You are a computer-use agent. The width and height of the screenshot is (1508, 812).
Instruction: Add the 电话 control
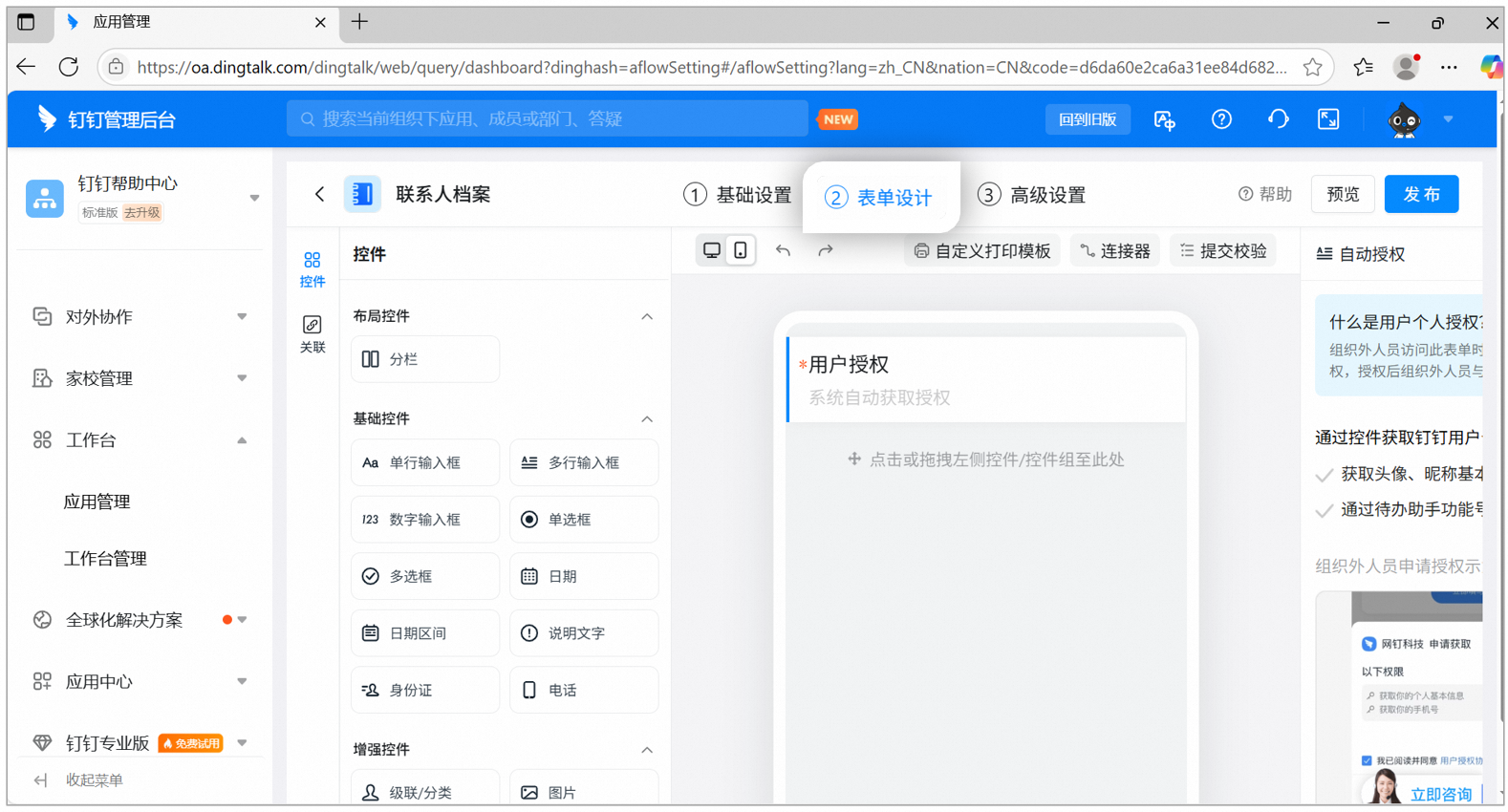584,690
